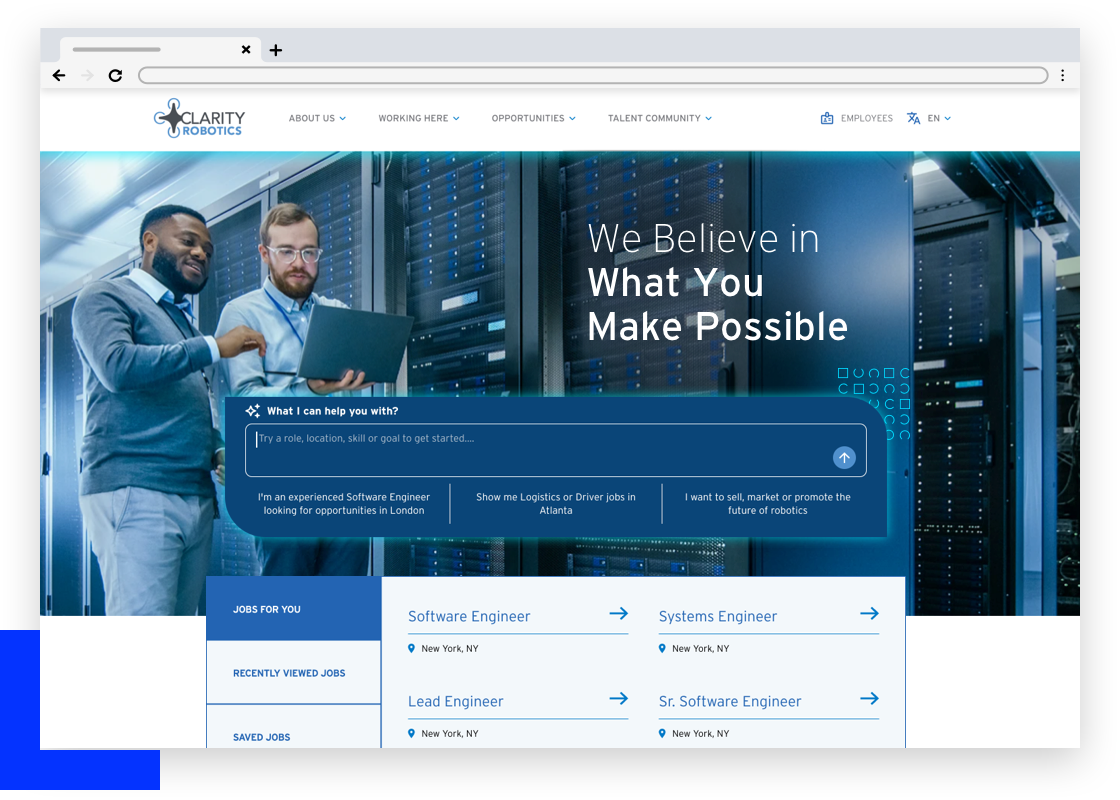Open a new browser tab

click(276, 50)
